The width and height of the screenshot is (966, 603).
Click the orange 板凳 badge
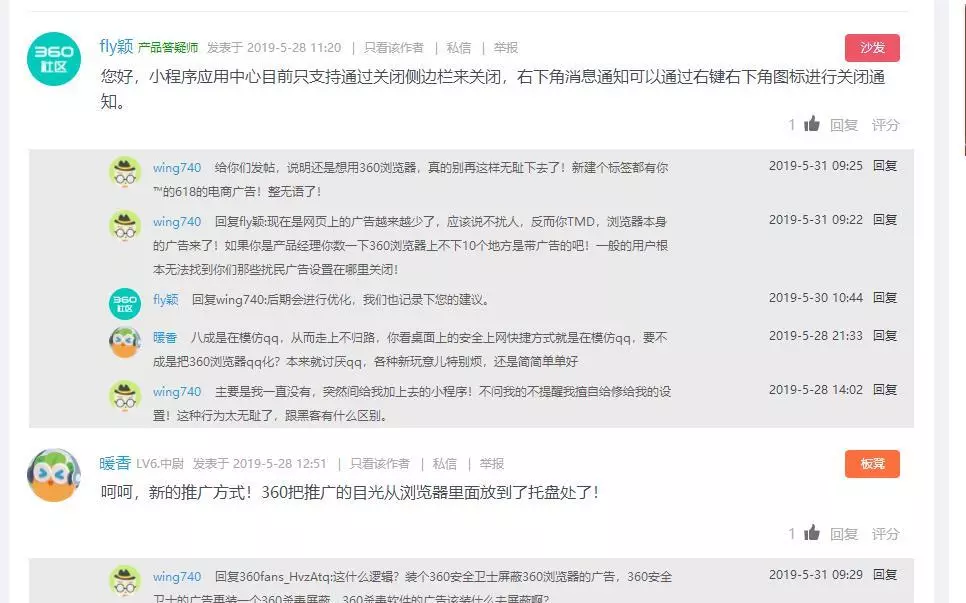point(872,464)
